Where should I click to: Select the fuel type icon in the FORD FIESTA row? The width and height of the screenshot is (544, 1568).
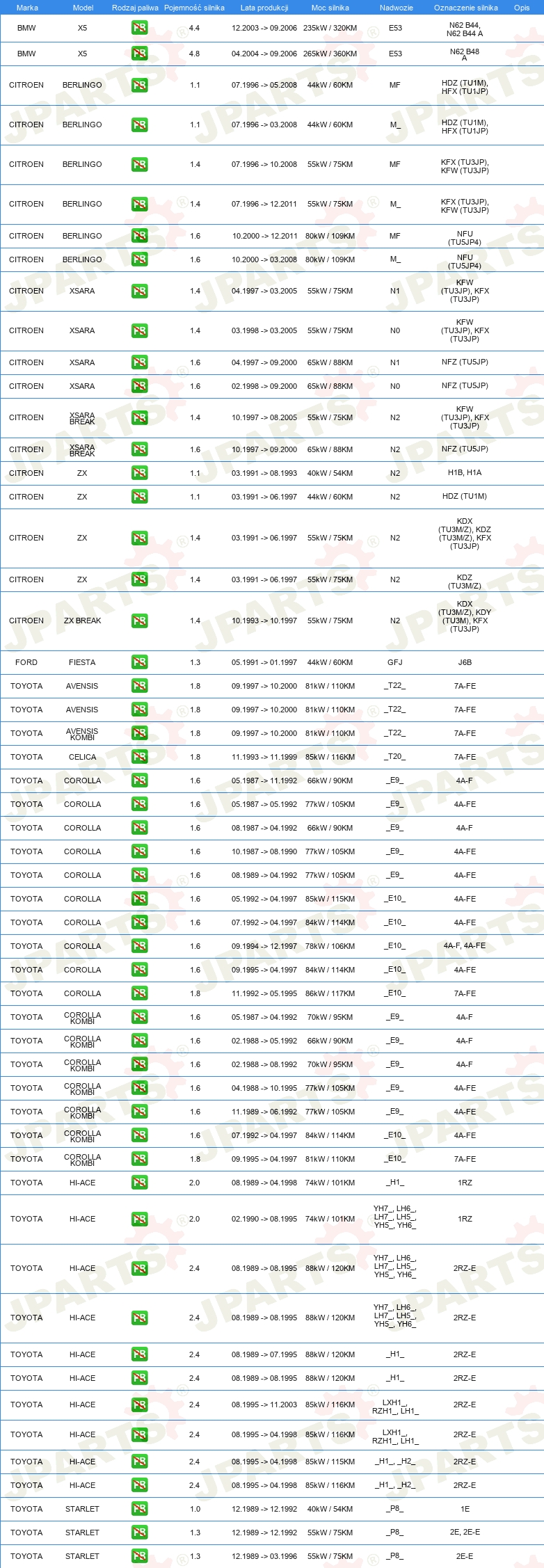139,662
